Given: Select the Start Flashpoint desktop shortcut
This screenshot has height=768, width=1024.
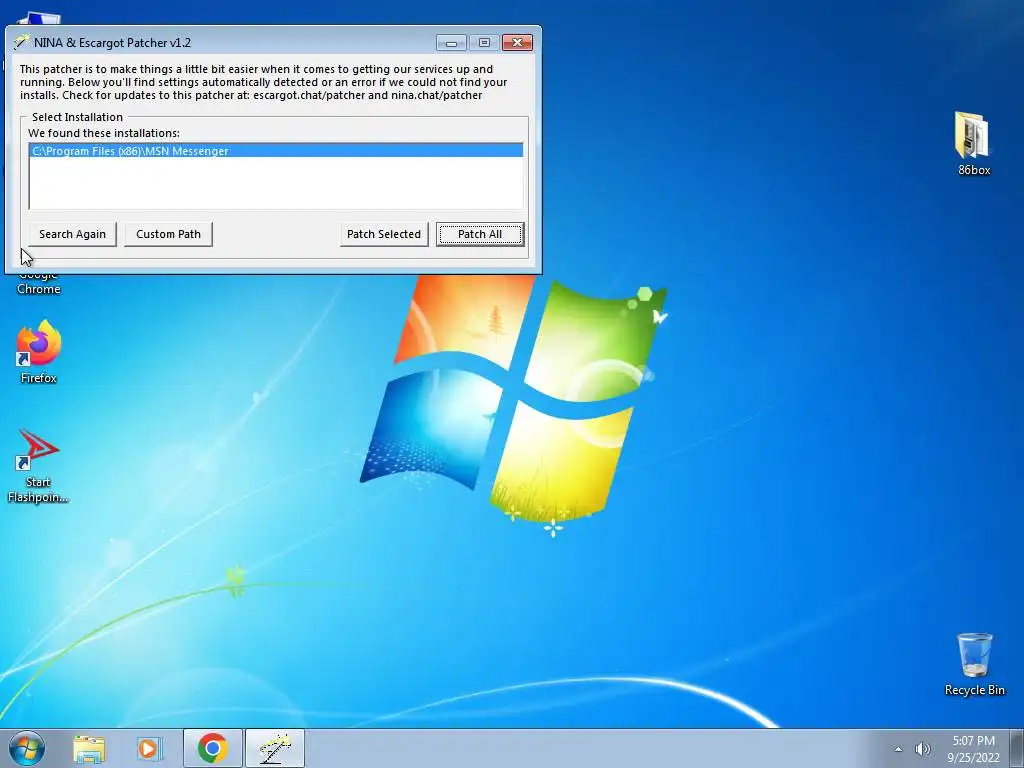Looking at the screenshot, I should point(38,466).
